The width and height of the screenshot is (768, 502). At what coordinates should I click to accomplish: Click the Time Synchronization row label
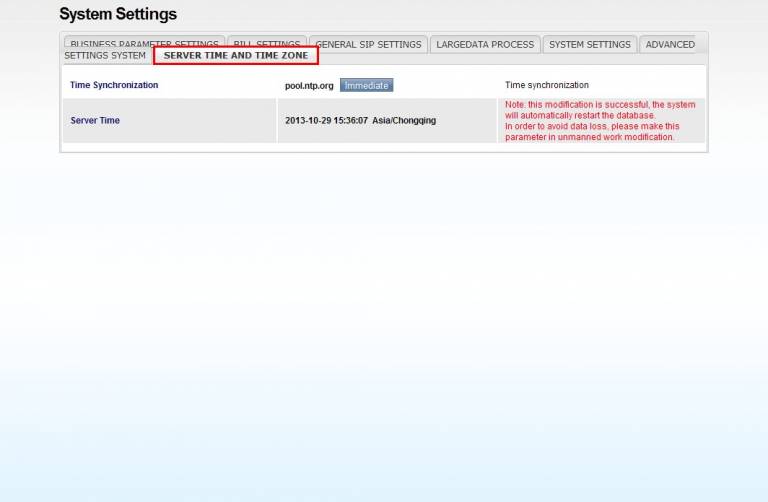click(x=114, y=85)
